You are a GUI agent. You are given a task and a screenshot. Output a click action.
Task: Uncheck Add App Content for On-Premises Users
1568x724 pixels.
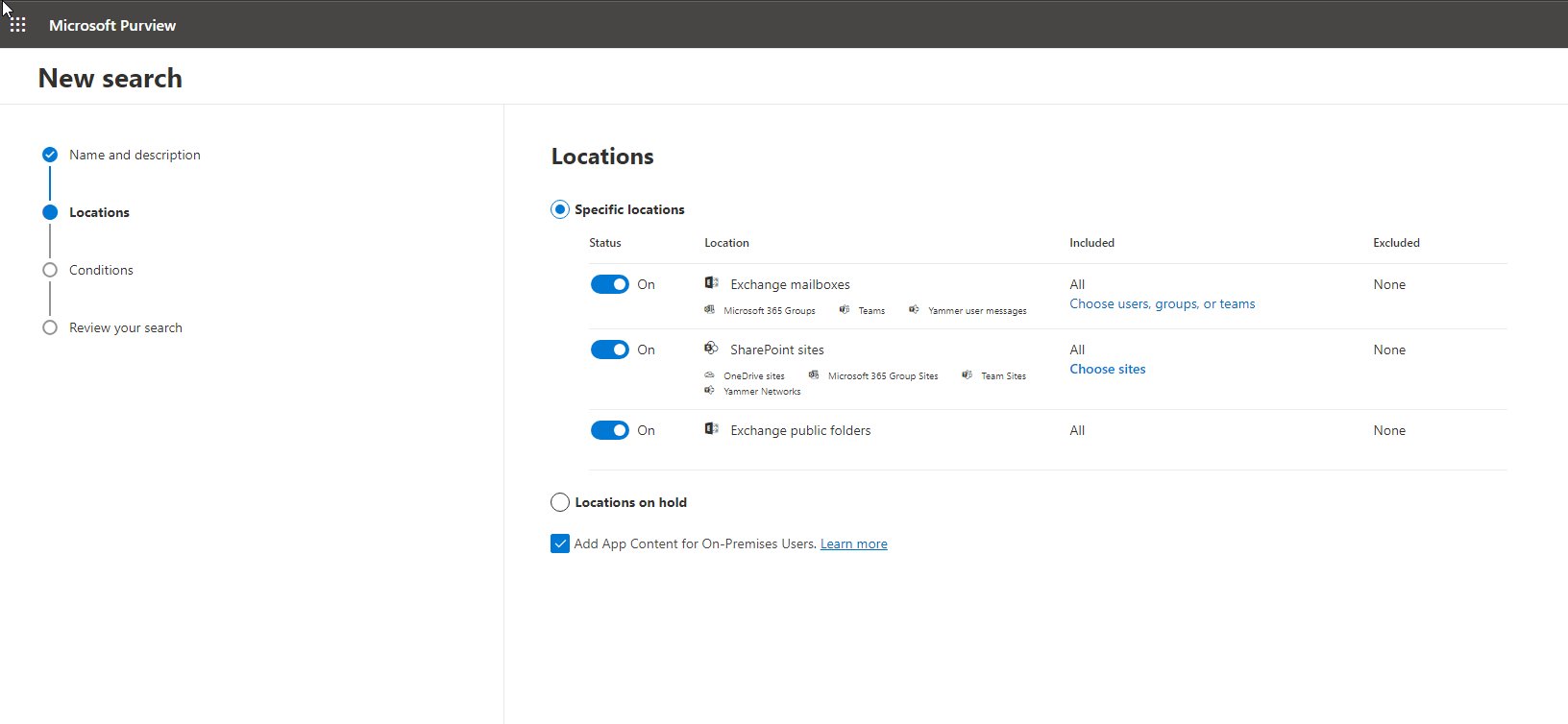click(x=560, y=543)
